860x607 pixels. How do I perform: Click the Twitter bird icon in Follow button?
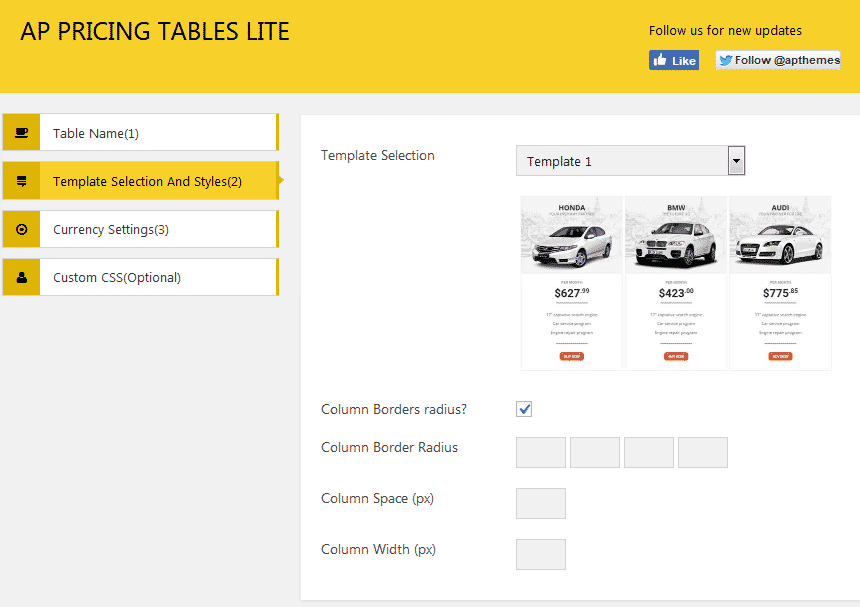coord(726,60)
